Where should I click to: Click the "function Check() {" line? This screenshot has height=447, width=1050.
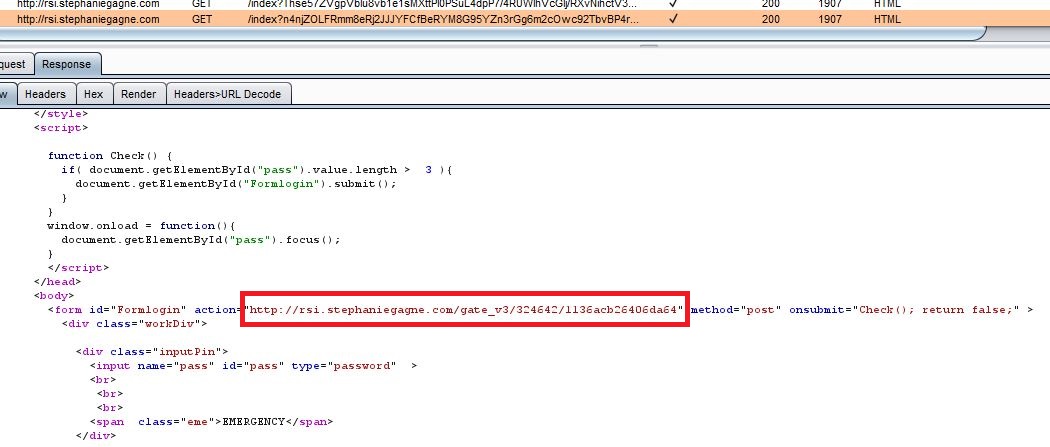click(110, 156)
